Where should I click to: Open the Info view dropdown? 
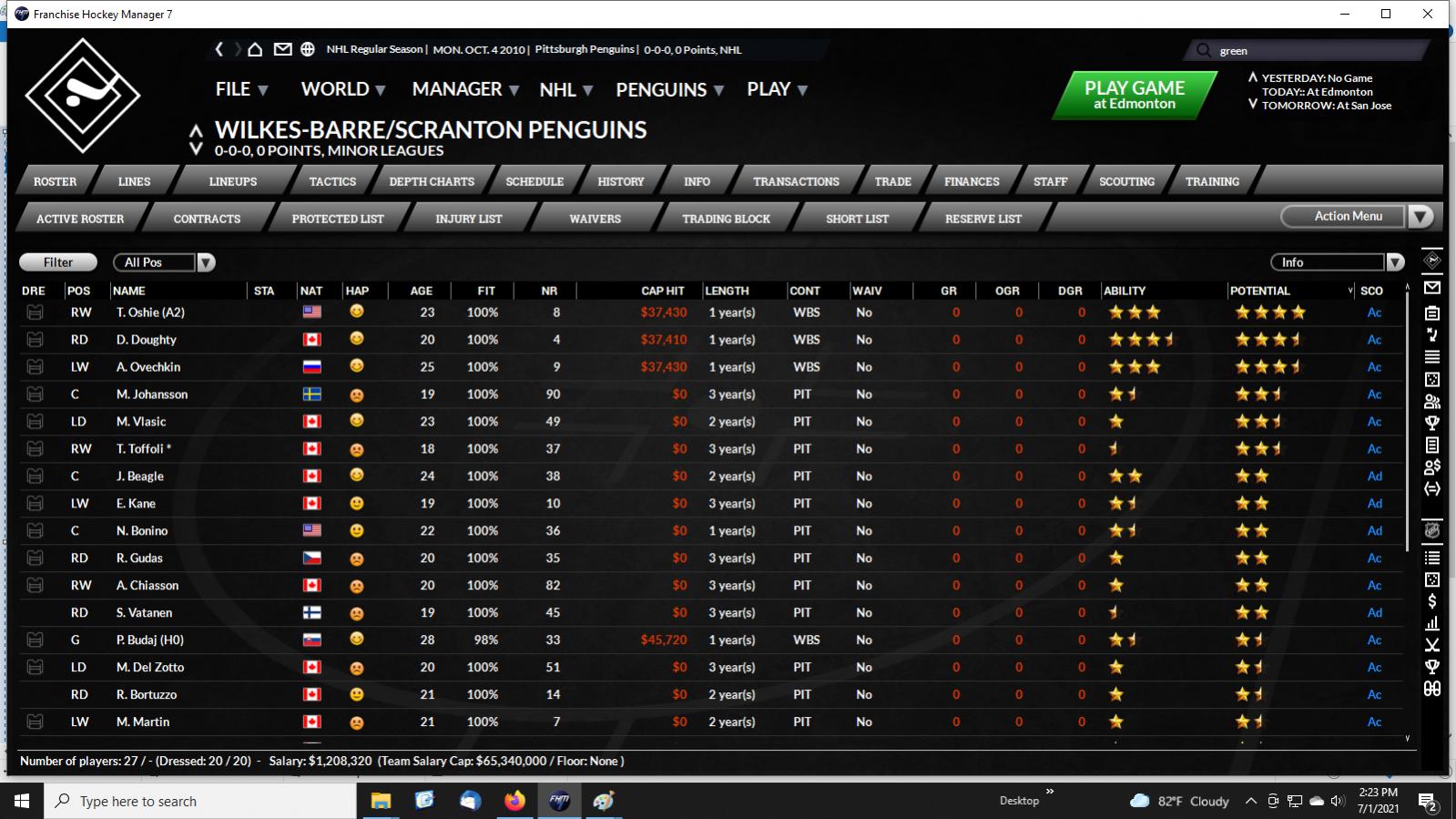coord(1395,262)
